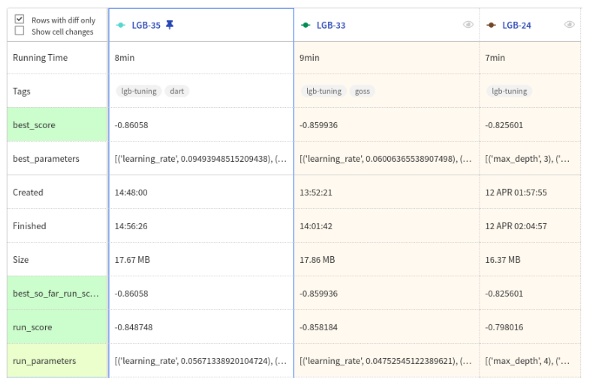Click run_score value -0.798016
The height and width of the screenshot is (390, 604).
(x=504, y=327)
